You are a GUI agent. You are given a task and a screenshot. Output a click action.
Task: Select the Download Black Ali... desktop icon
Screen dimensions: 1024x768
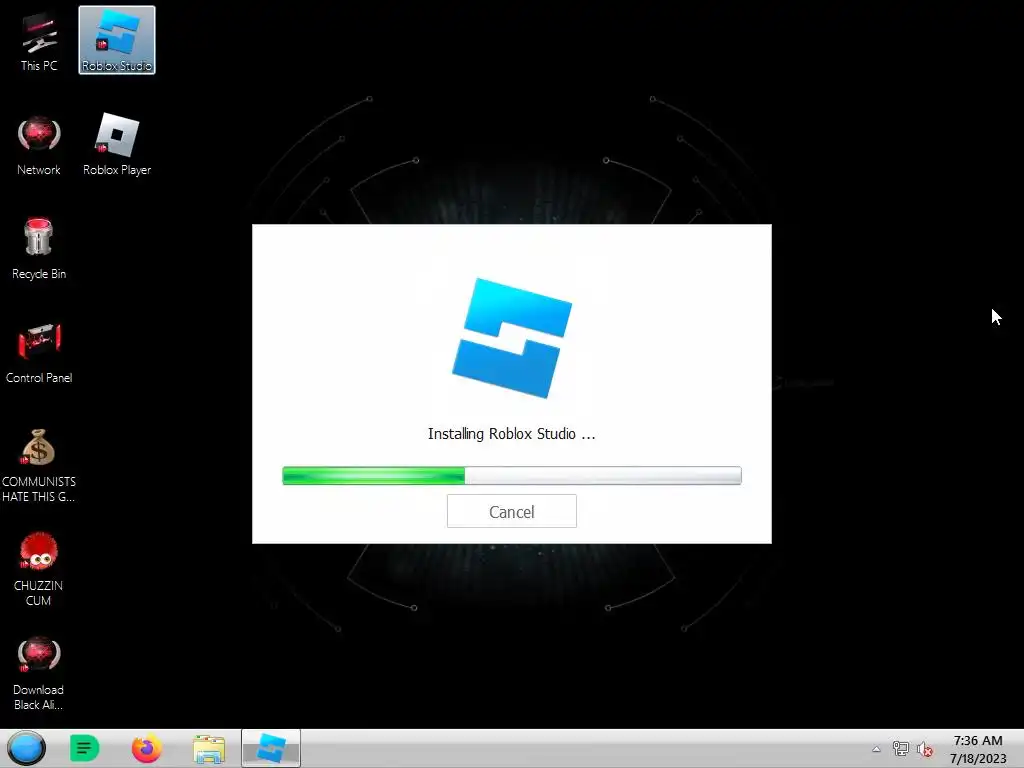[39, 673]
